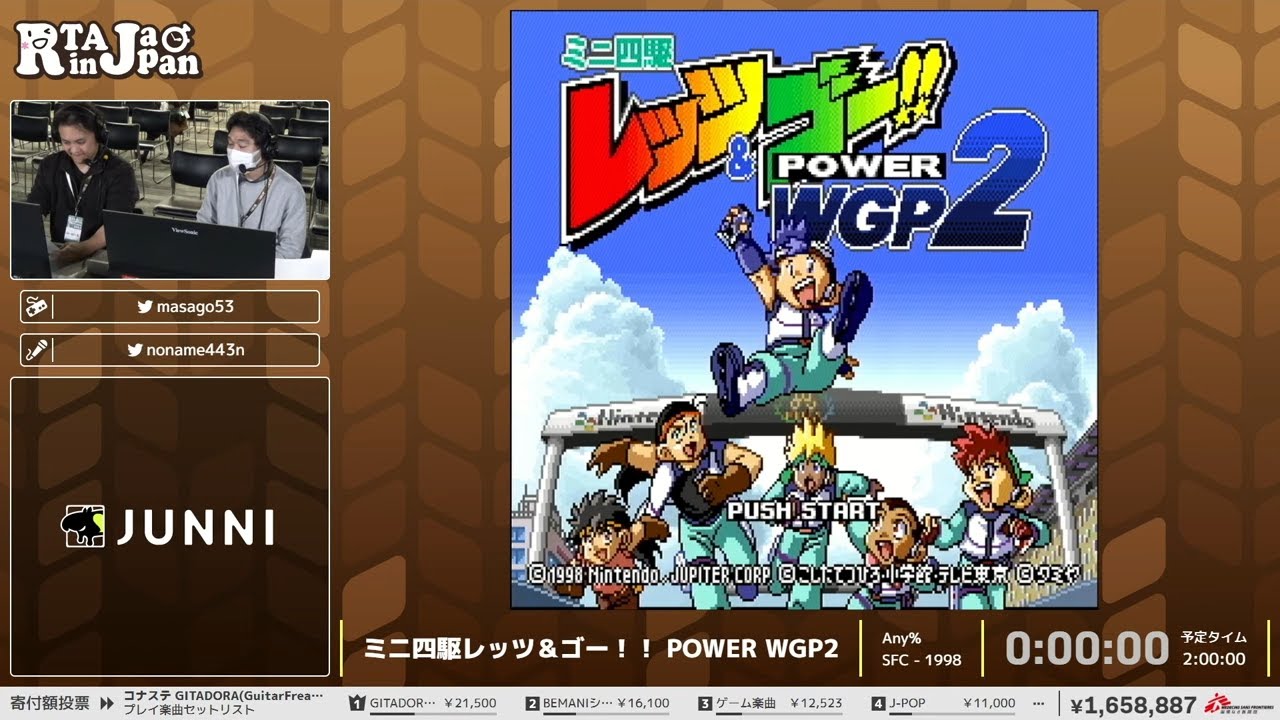The width and height of the screenshot is (1280, 720).
Task: Click the double-arrow icon after 寄付額投票
Action: 107,703
